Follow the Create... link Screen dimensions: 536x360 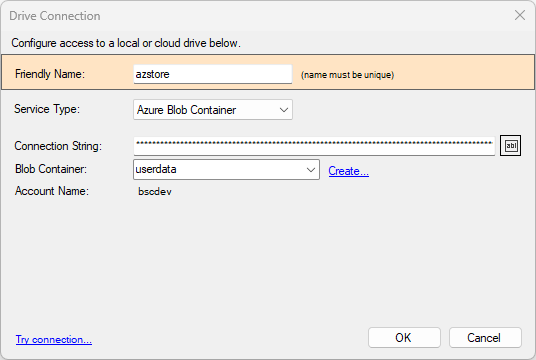coord(348,171)
